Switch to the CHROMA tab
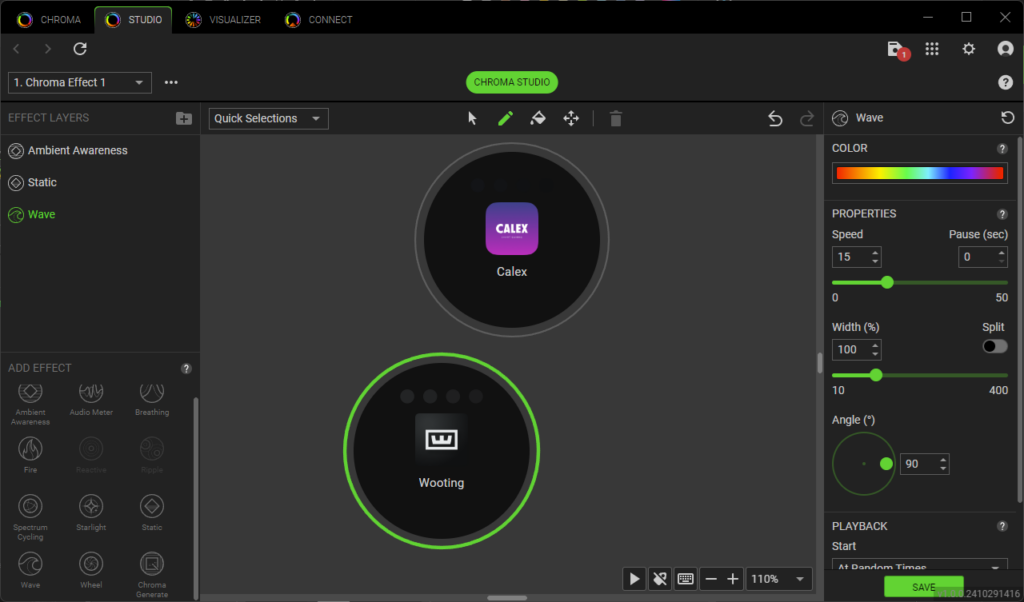The image size is (1024, 602). (49, 20)
